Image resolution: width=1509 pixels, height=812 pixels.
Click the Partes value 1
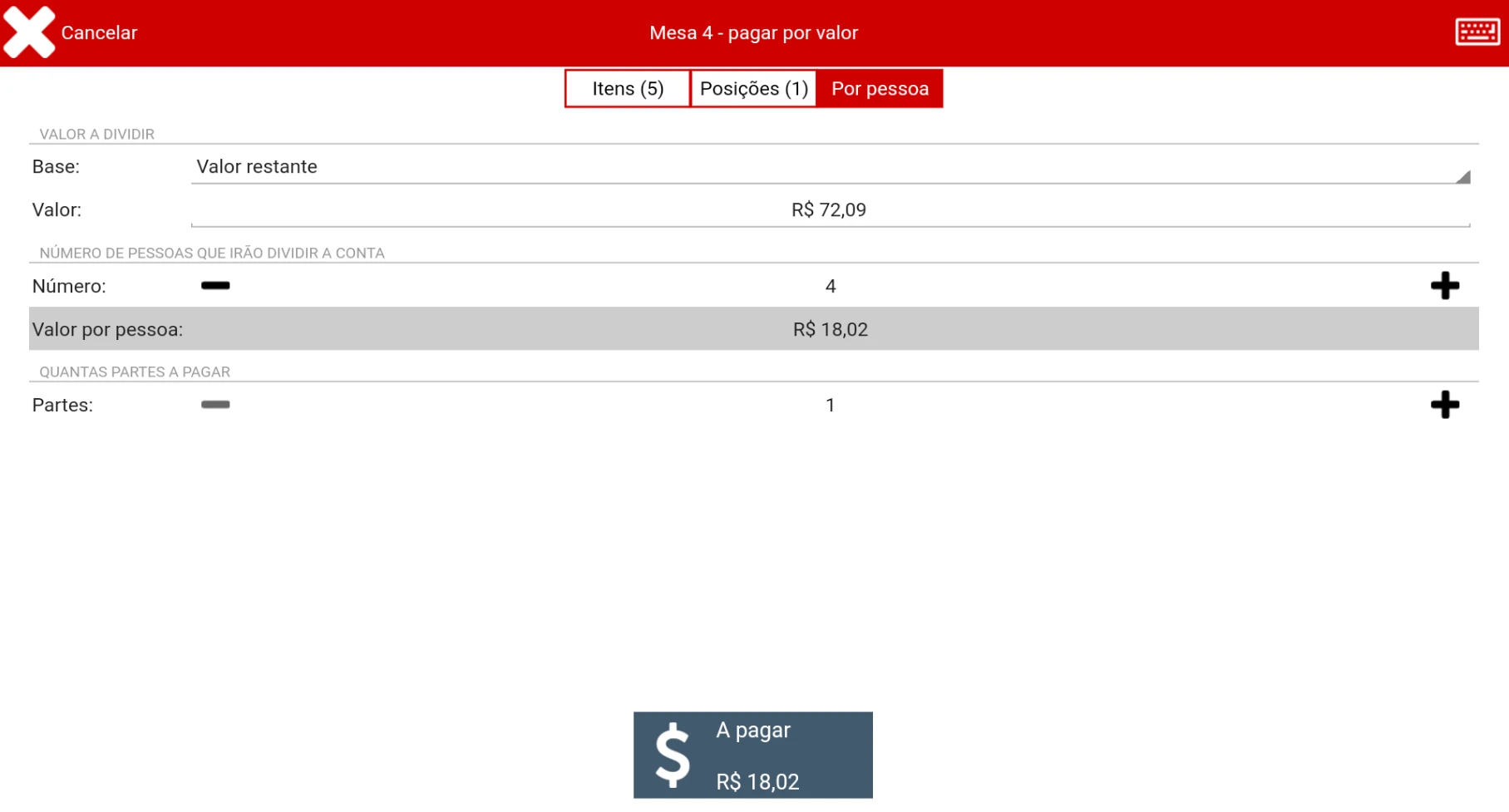pos(830,406)
